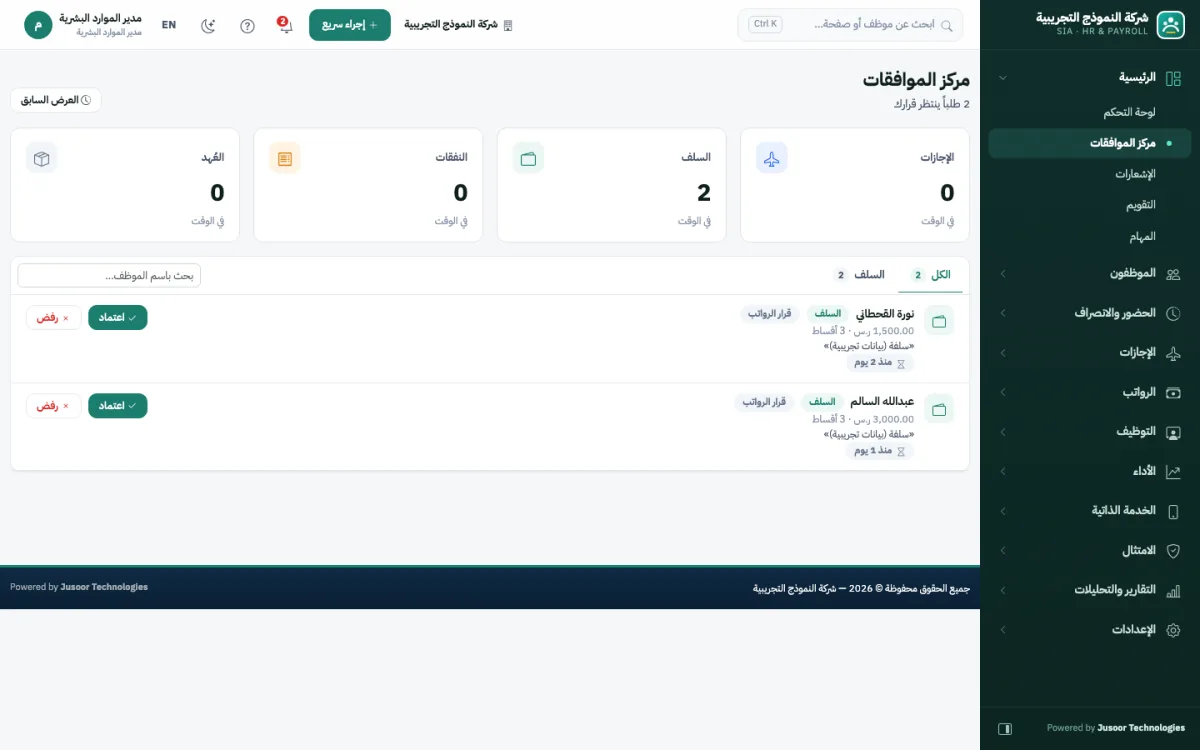Open مركز الموافقات menu item
1200x750 pixels.
click(x=1090, y=144)
